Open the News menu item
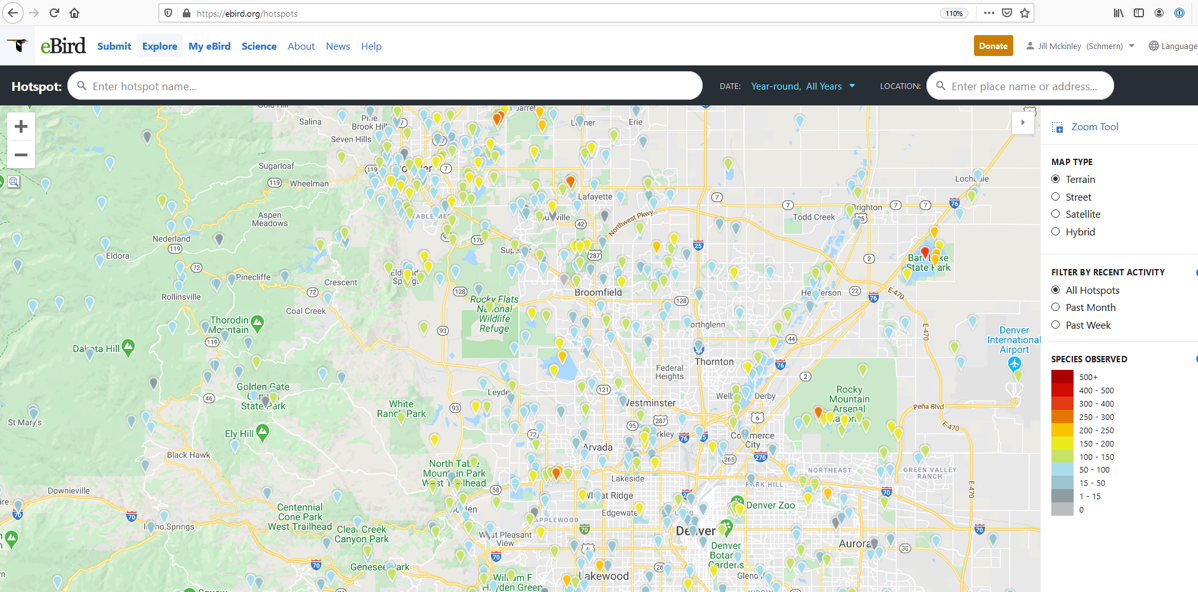This screenshot has height=592, width=1198. coord(338,46)
